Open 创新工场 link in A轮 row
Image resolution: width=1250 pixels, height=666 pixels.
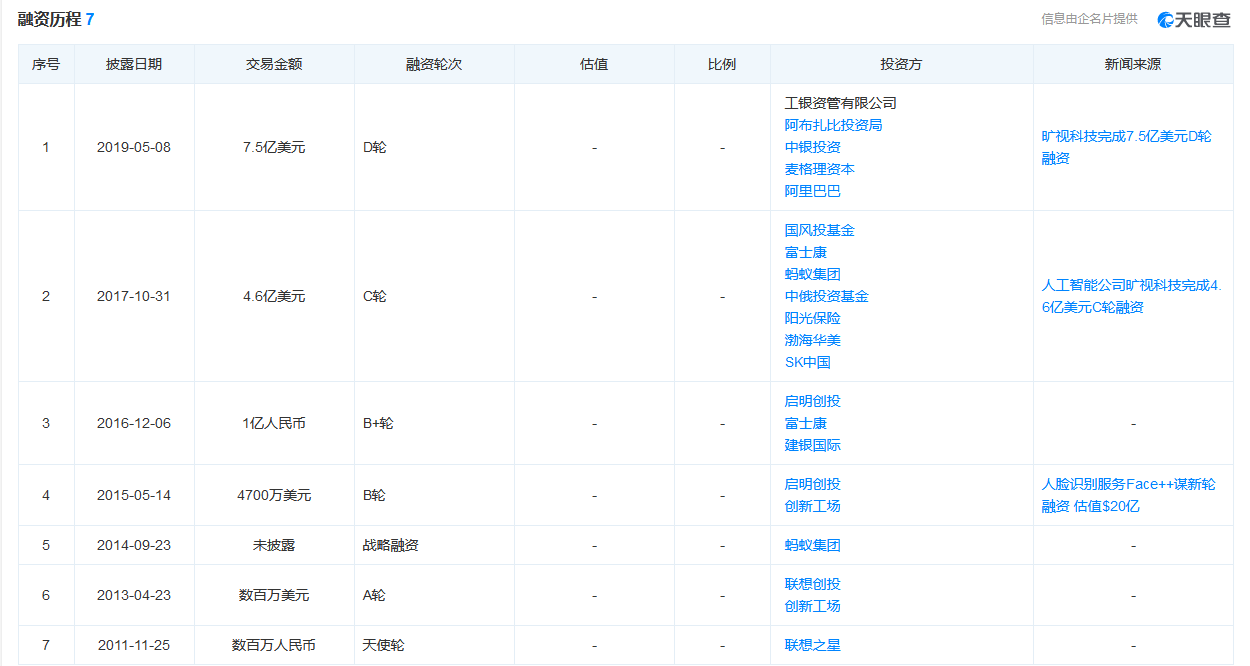tap(812, 606)
